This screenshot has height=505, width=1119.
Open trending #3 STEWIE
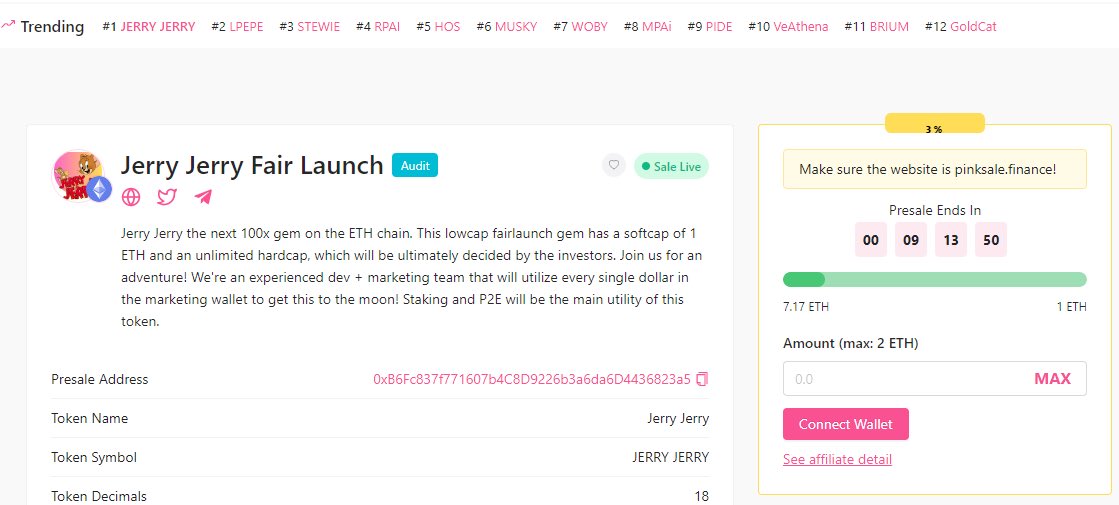[x=310, y=27]
